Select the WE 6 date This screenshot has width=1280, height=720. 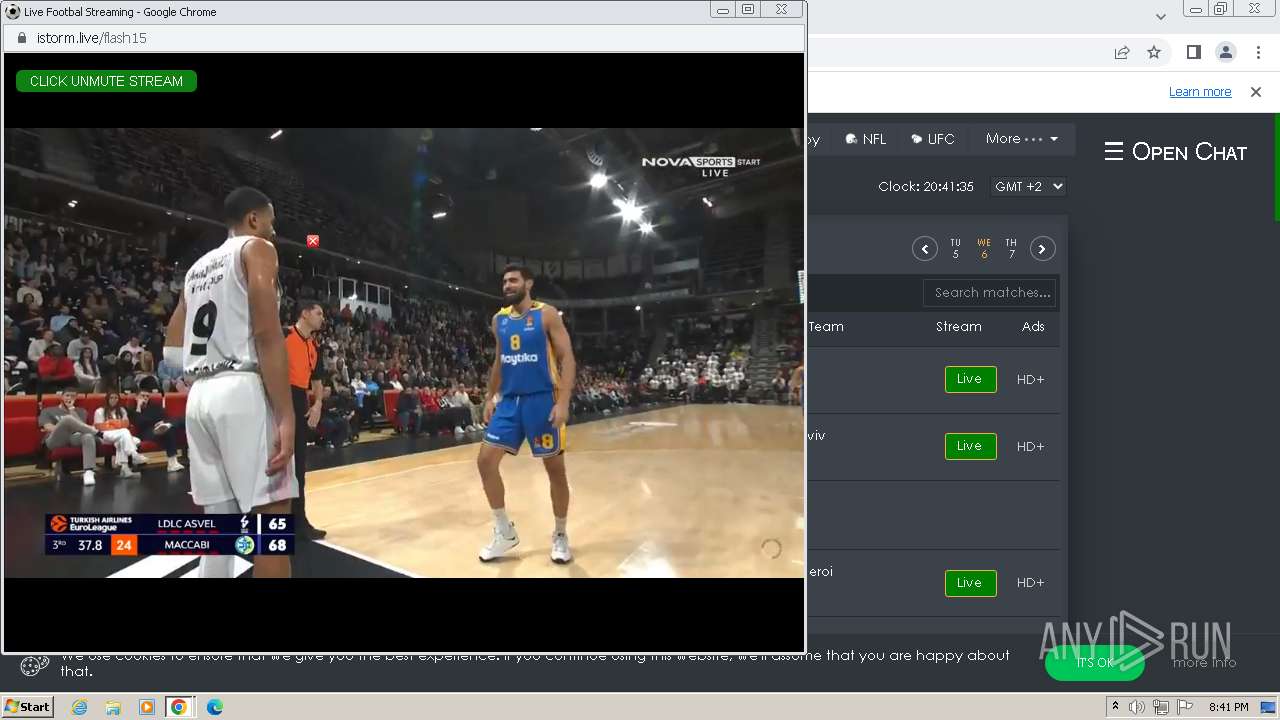pyautogui.click(x=984, y=249)
